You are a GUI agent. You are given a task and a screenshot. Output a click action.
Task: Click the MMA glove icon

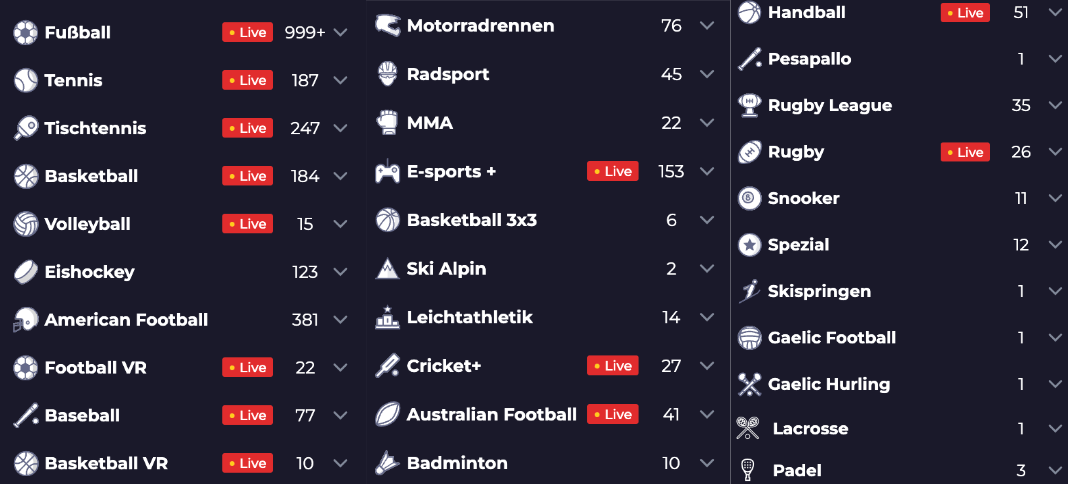[x=387, y=123]
